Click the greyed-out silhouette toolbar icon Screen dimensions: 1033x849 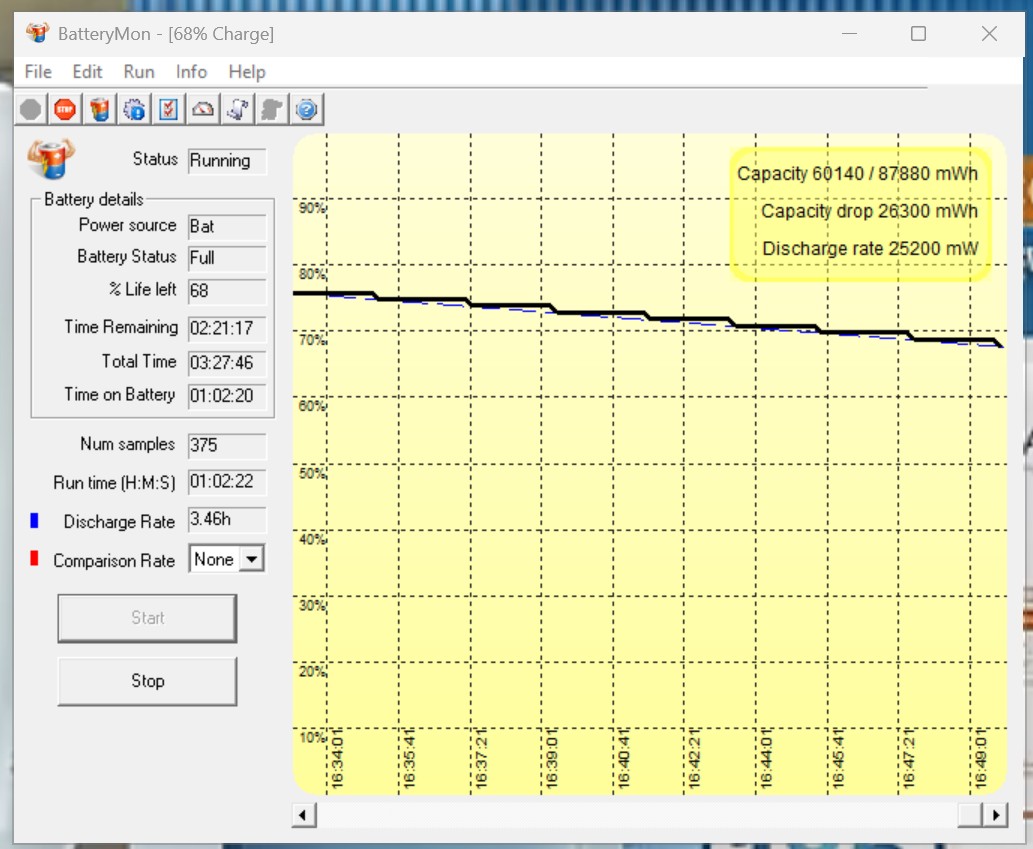(x=271, y=109)
